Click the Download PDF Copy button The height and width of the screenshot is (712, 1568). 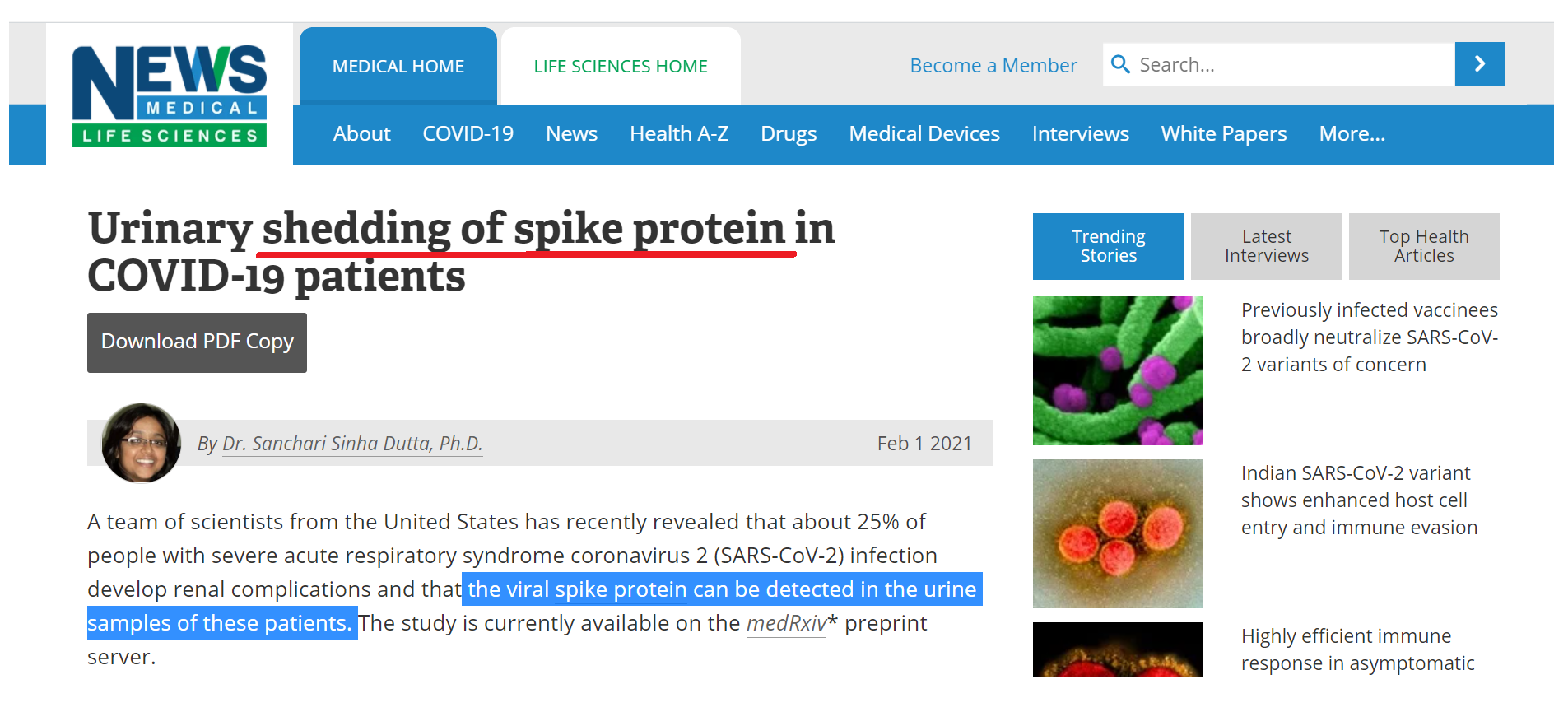197,342
